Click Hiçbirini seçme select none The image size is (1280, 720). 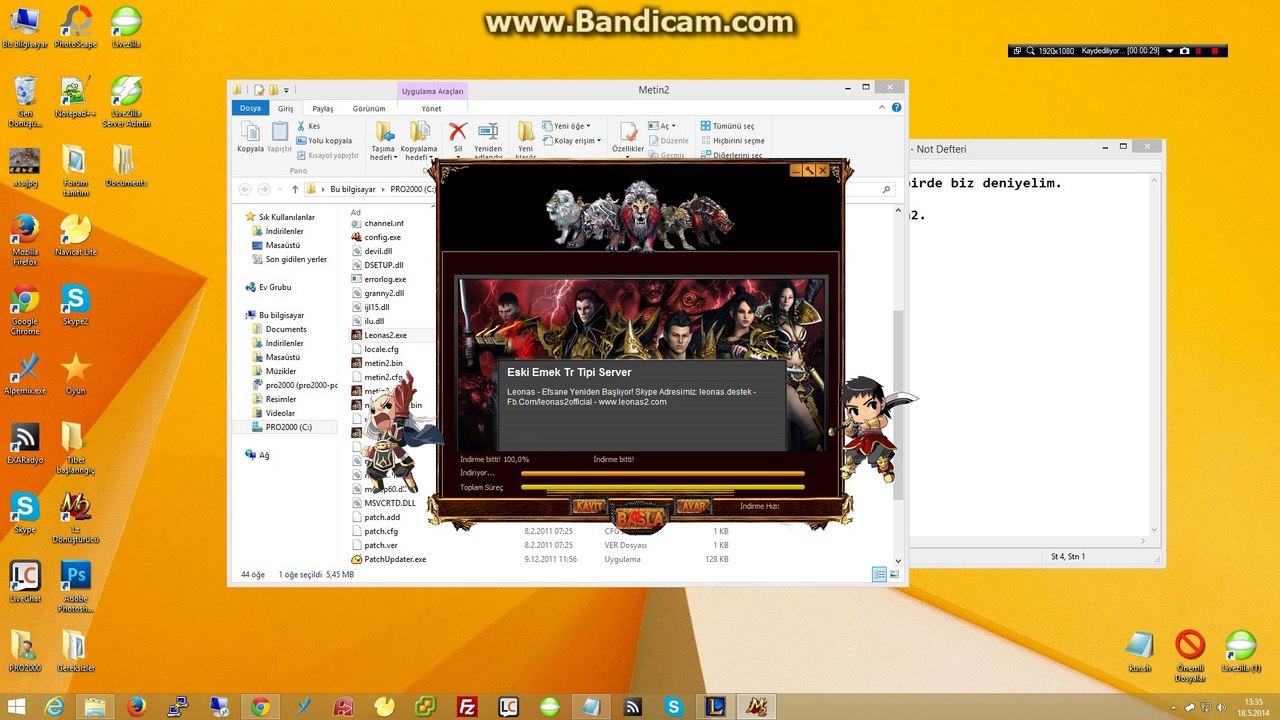pos(732,141)
